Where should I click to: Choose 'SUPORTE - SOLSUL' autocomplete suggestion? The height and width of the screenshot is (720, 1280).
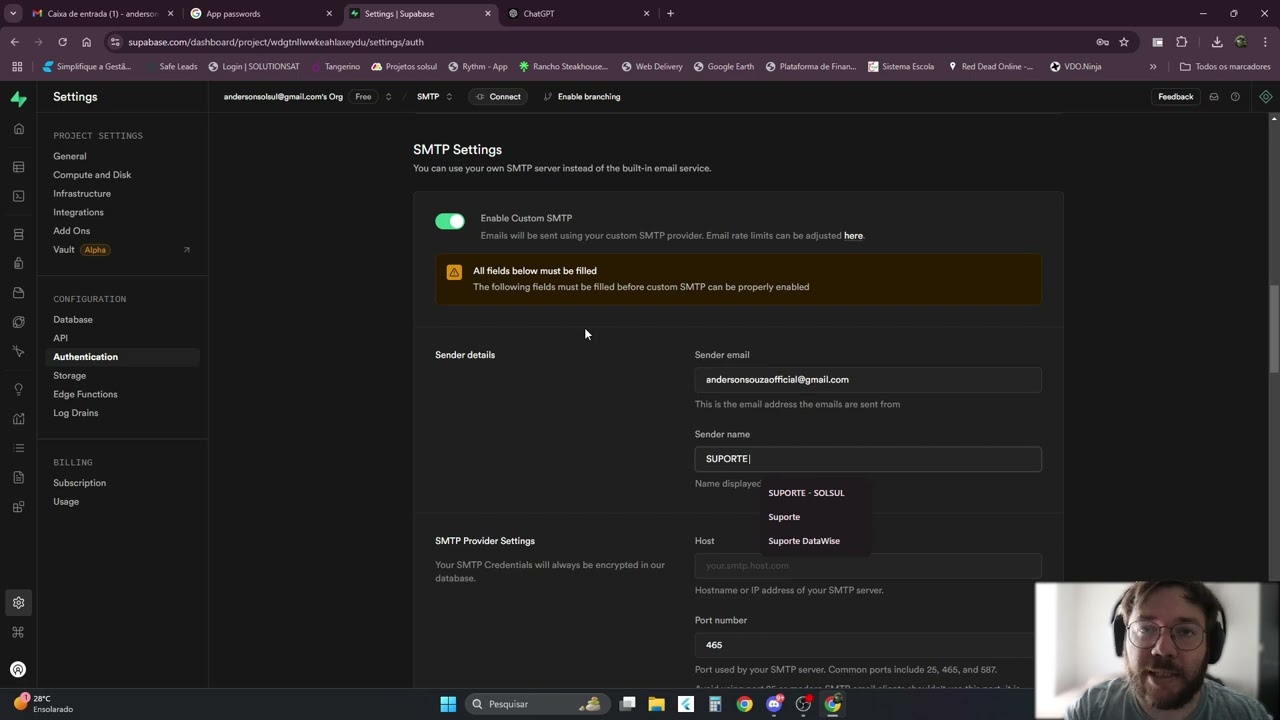pos(806,493)
